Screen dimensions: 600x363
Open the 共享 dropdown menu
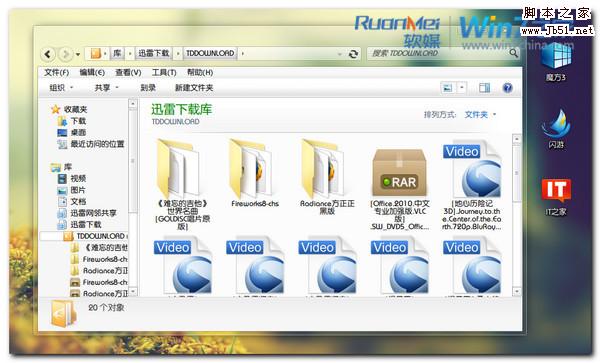pos(106,88)
